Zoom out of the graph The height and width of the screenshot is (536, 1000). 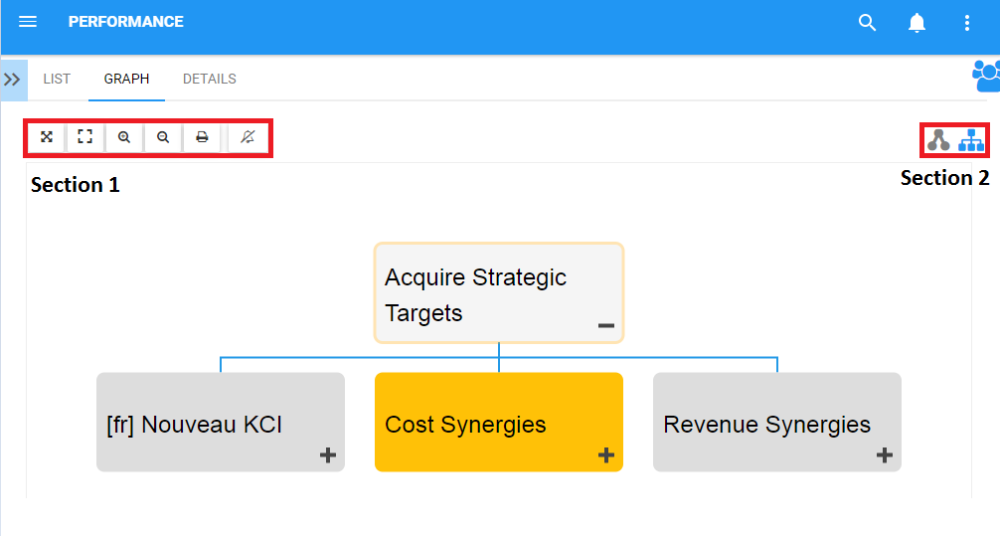click(x=163, y=137)
